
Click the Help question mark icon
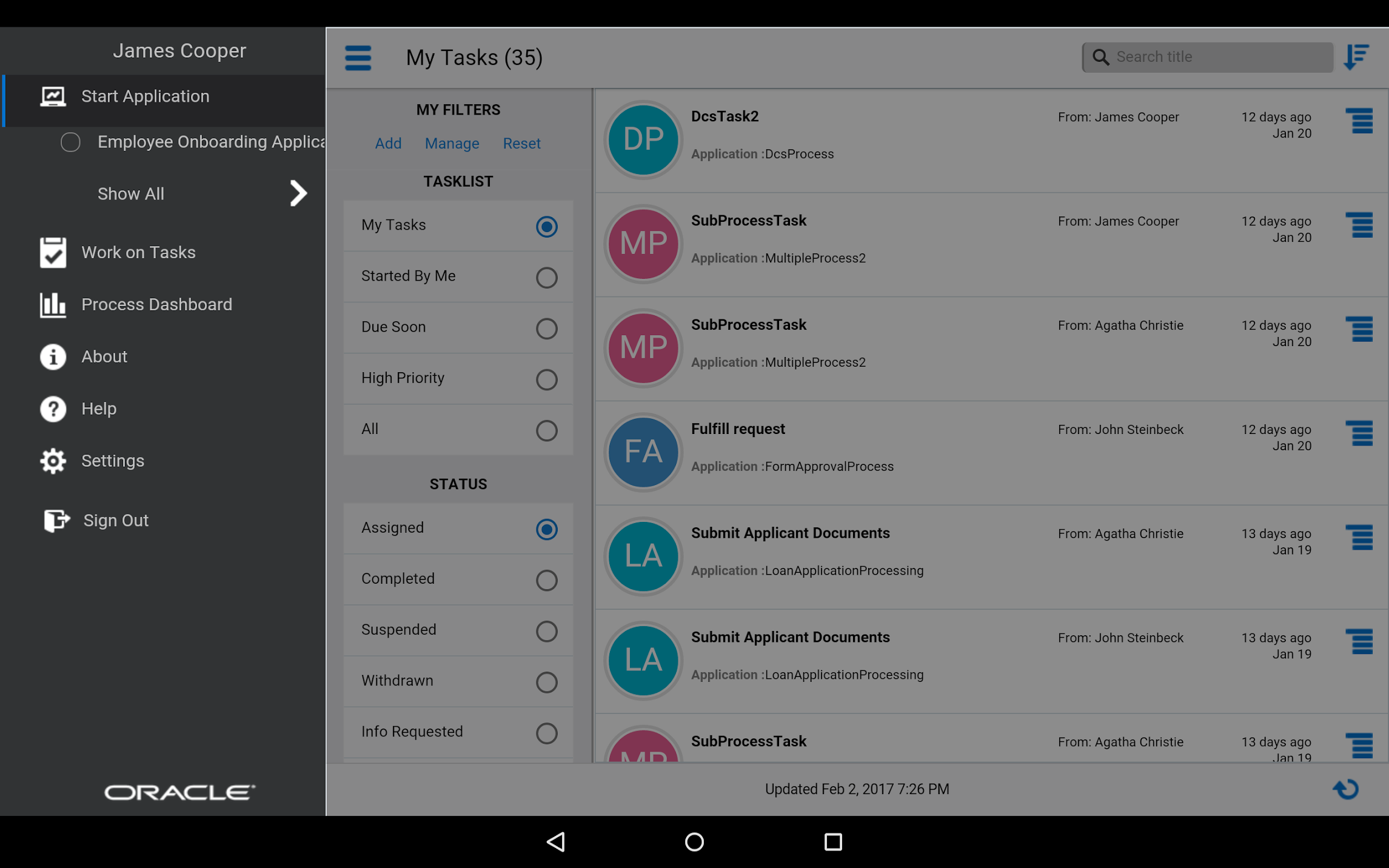tap(53, 409)
